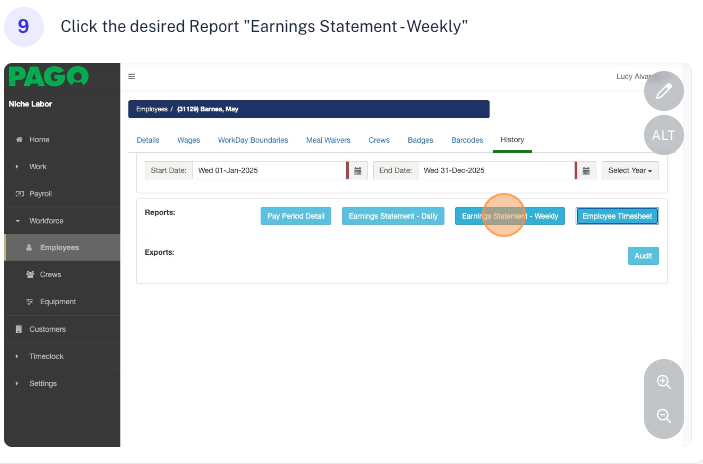This screenshot has width=703, height=464.
Task: Click the hamburger menu icon
Action: click(x=132, y=76)
